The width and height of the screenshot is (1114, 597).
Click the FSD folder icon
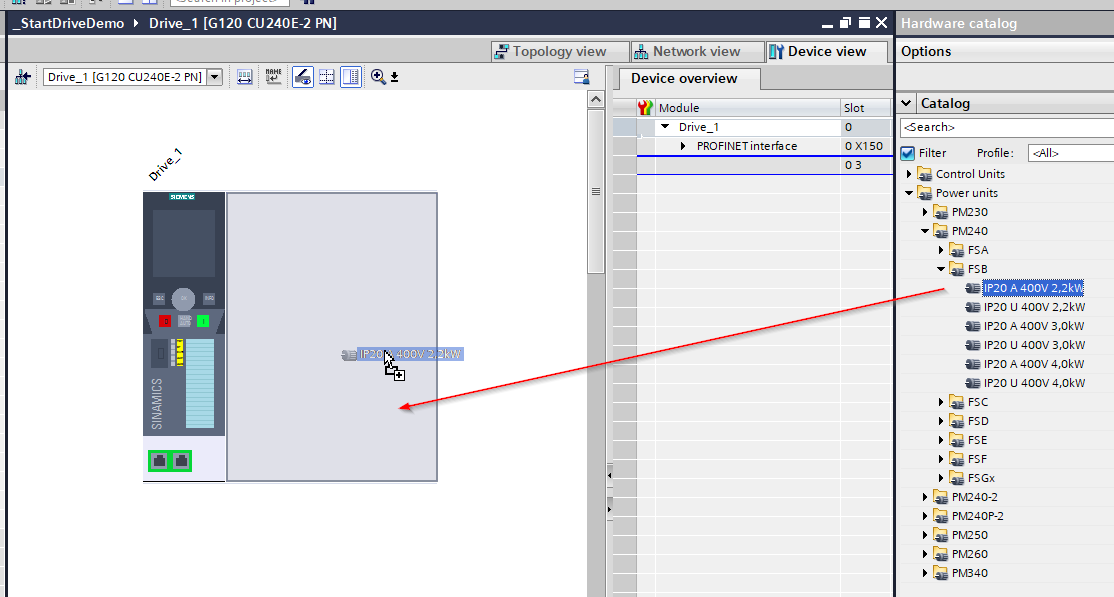coord(956,421)
